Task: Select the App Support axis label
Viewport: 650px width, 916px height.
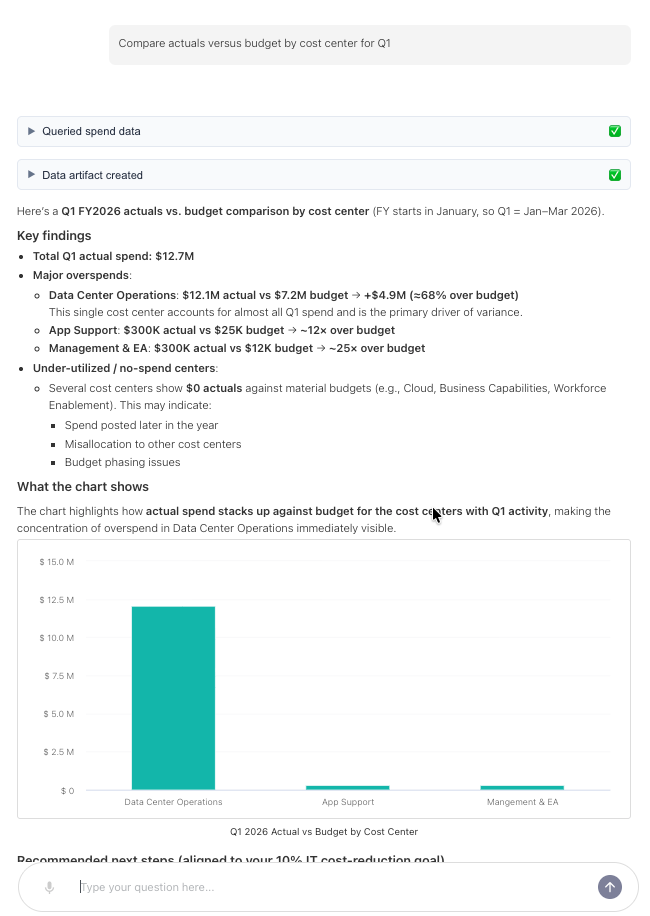Action: (x=348, y=802)
